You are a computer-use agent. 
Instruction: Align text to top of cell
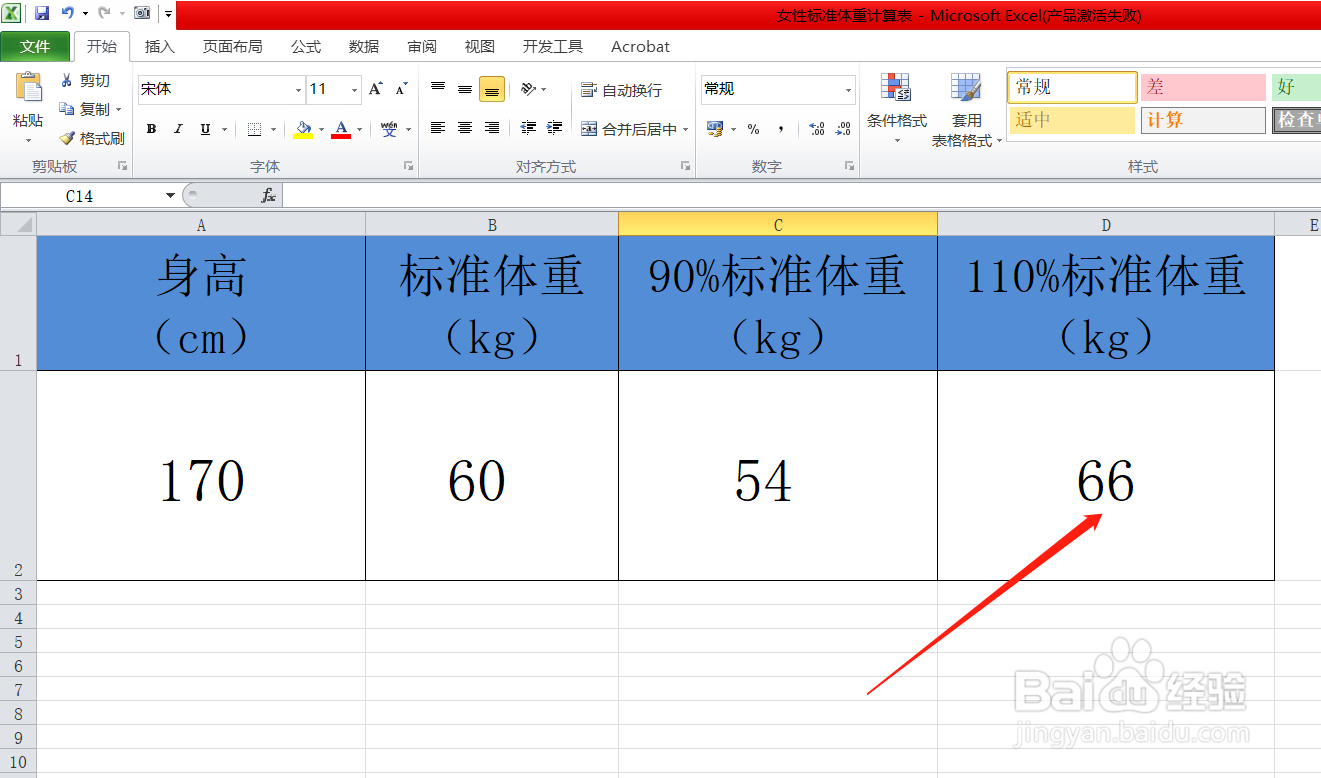click(x=438, y=89)
